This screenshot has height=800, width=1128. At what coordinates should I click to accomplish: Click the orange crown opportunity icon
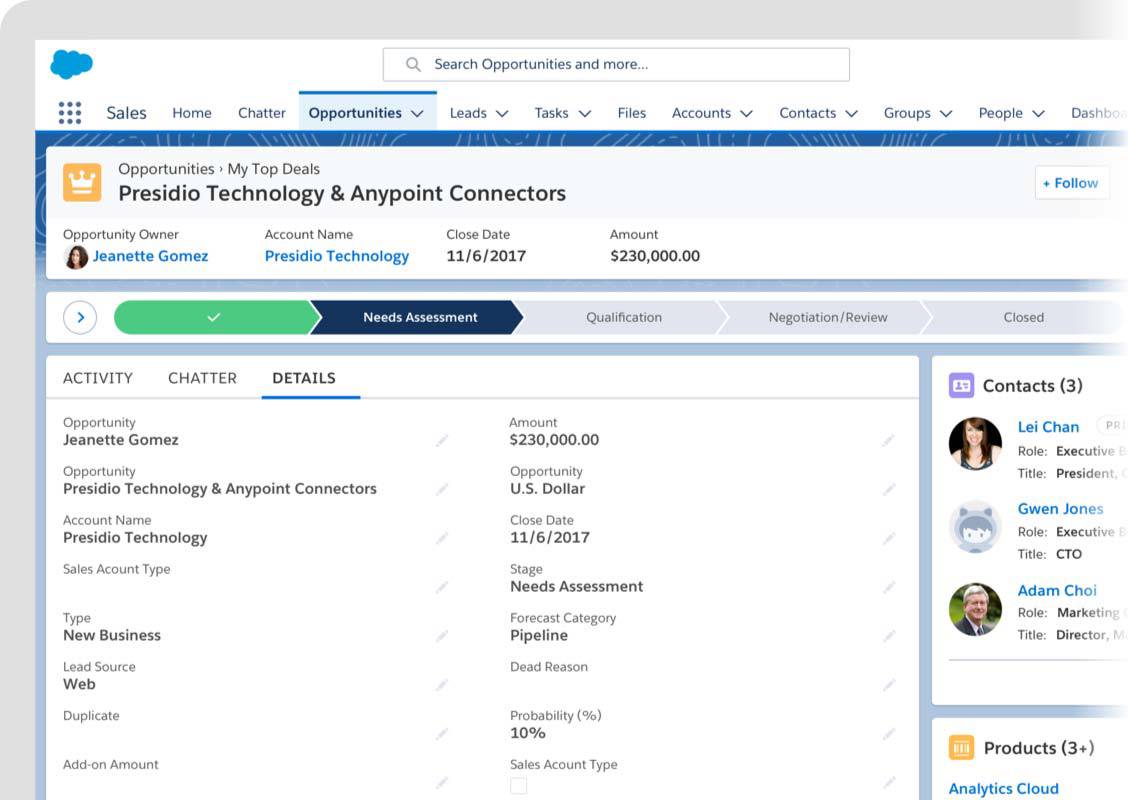point(82,182)
